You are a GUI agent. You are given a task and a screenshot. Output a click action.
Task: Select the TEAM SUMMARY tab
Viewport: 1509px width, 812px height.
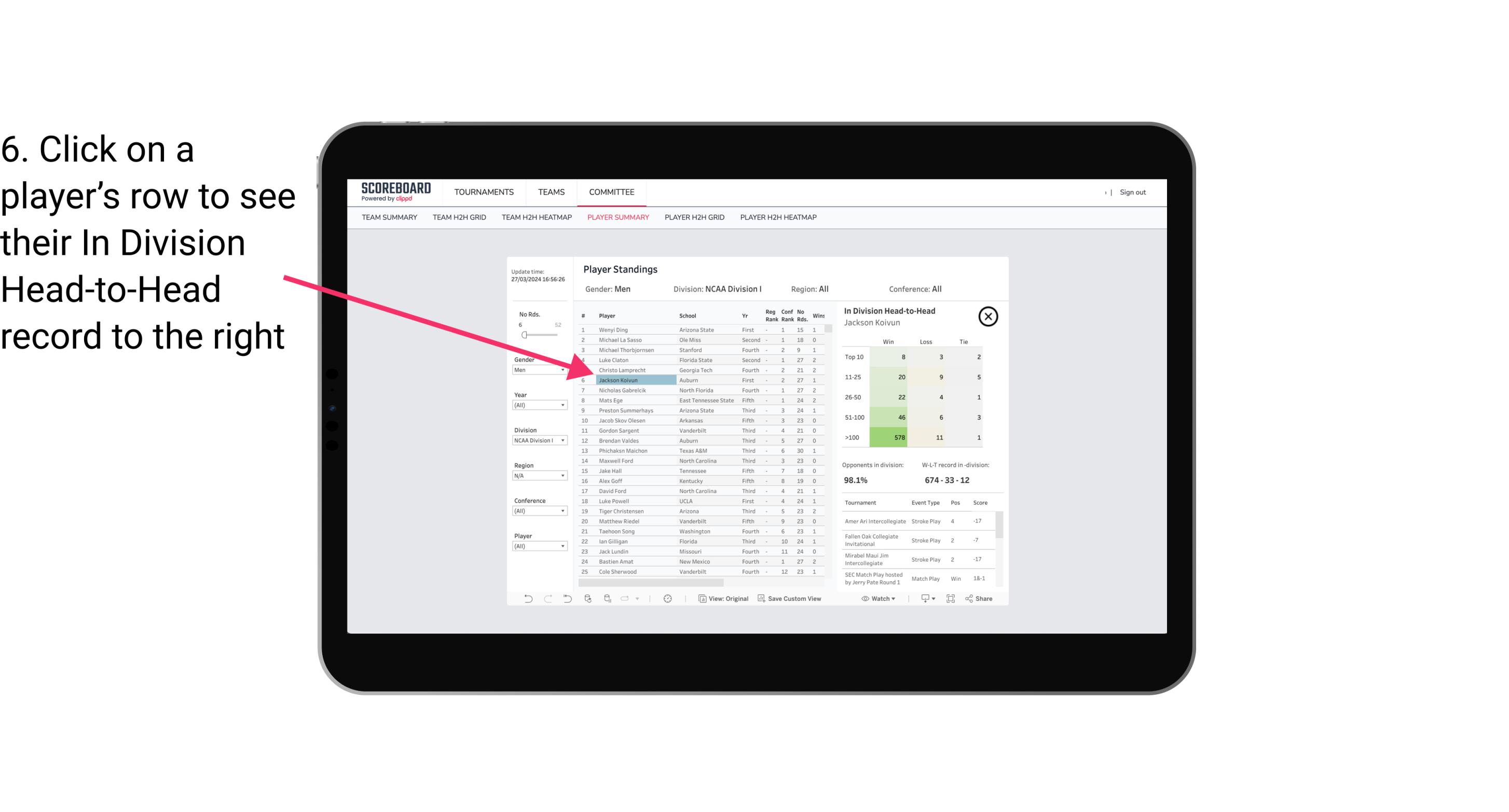coord(390,217)
